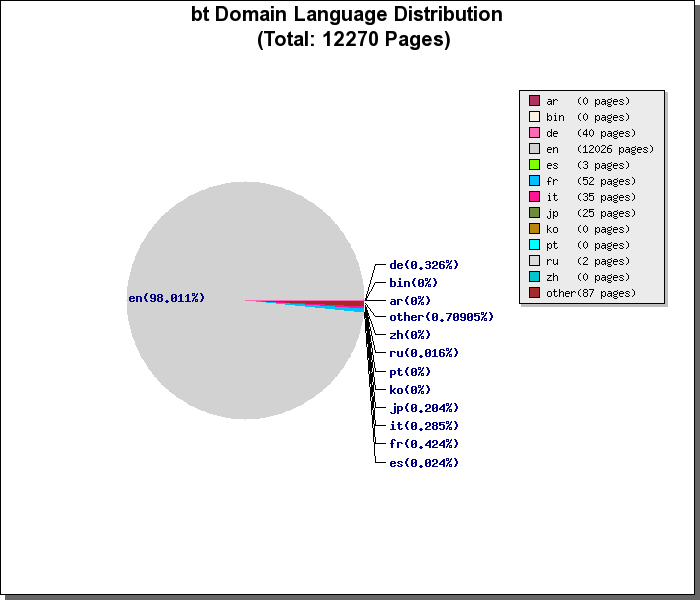The height and width of the screenshot is (600, 700).
Task: Click legend entry 'ru (2 pages)'
Action: point(579,261)
